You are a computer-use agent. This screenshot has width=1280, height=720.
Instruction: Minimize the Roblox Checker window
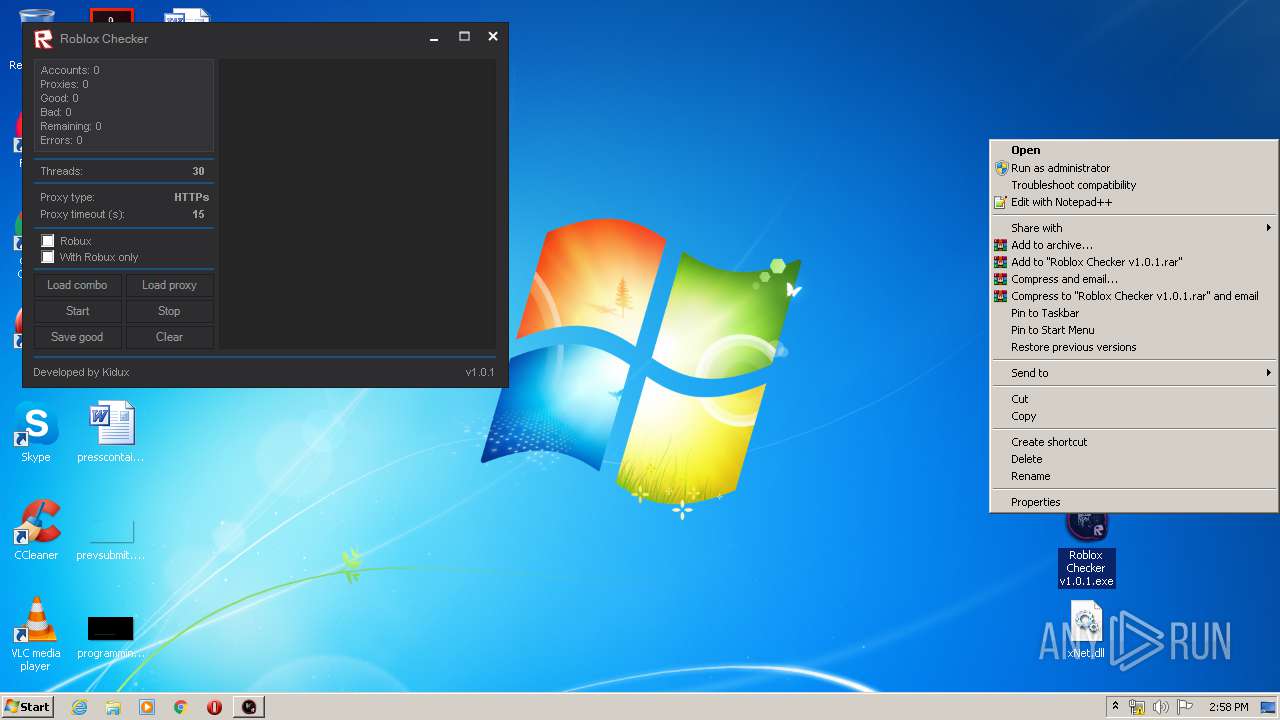434,38
